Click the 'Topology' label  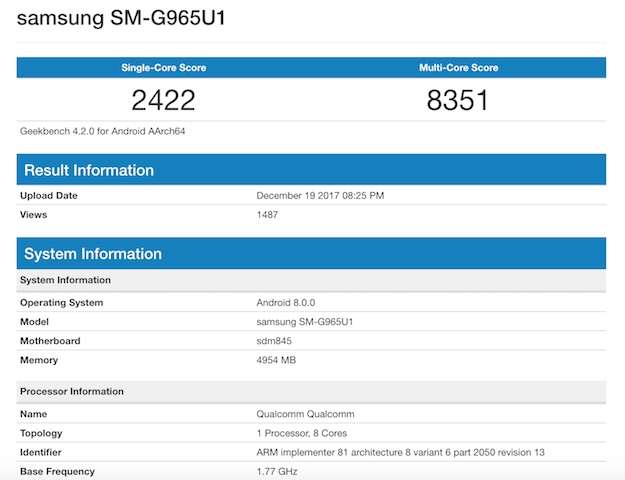(x=41, y=433)
